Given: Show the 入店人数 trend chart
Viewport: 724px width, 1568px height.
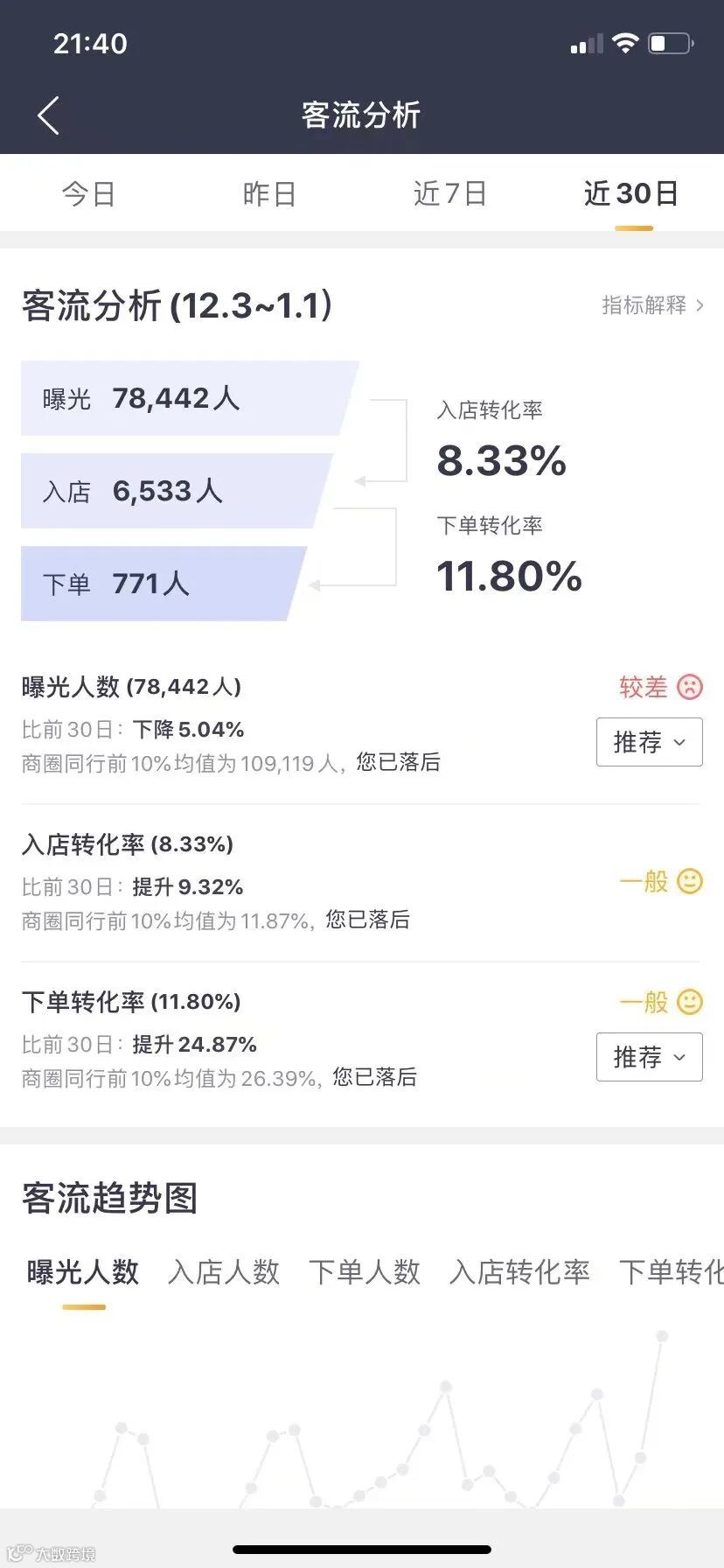Looking at the screenshot, I should (224, 1272).
